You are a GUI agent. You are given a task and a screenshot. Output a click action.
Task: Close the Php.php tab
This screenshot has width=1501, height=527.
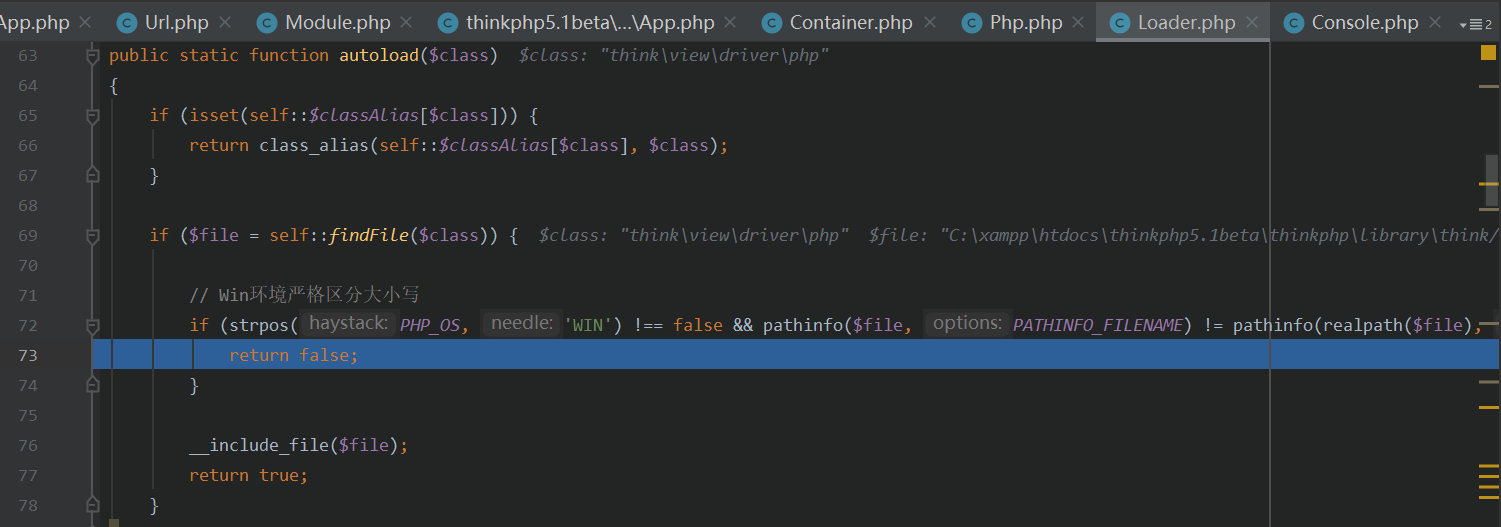pos(1079,22)
